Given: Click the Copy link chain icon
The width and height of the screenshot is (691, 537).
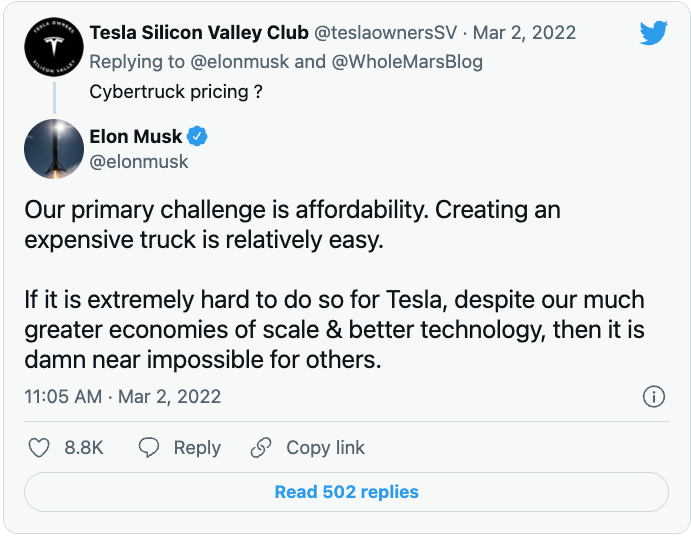Looking at the screenshot, I should click(261, 448).
